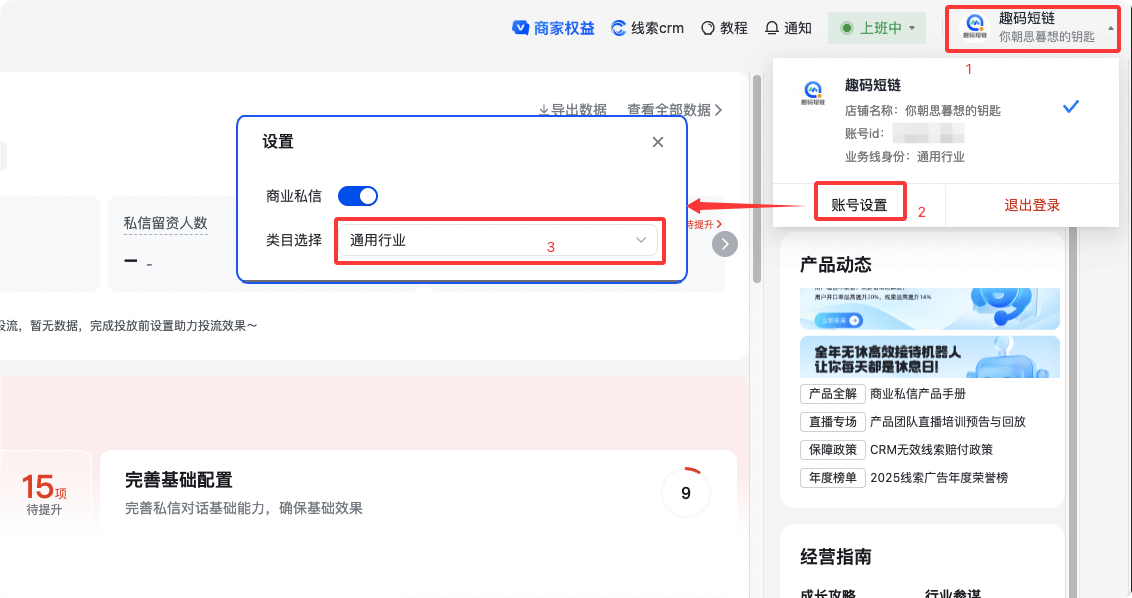The height and width of the screenshot is (598, 1132).
Task: Click the 教程 tutorial icon
Action: click(706, 27)
